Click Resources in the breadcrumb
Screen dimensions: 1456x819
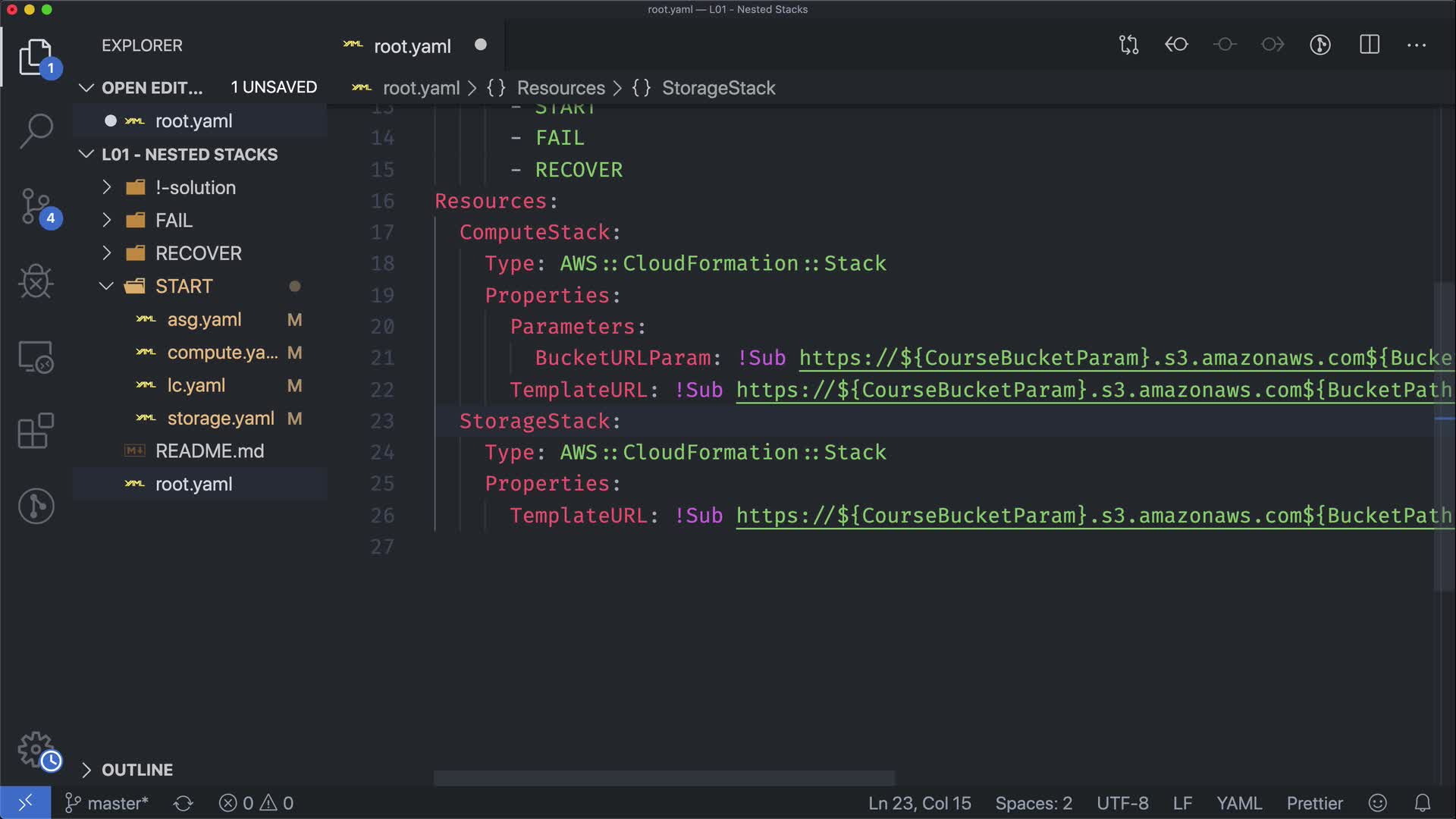coord(560,88)
